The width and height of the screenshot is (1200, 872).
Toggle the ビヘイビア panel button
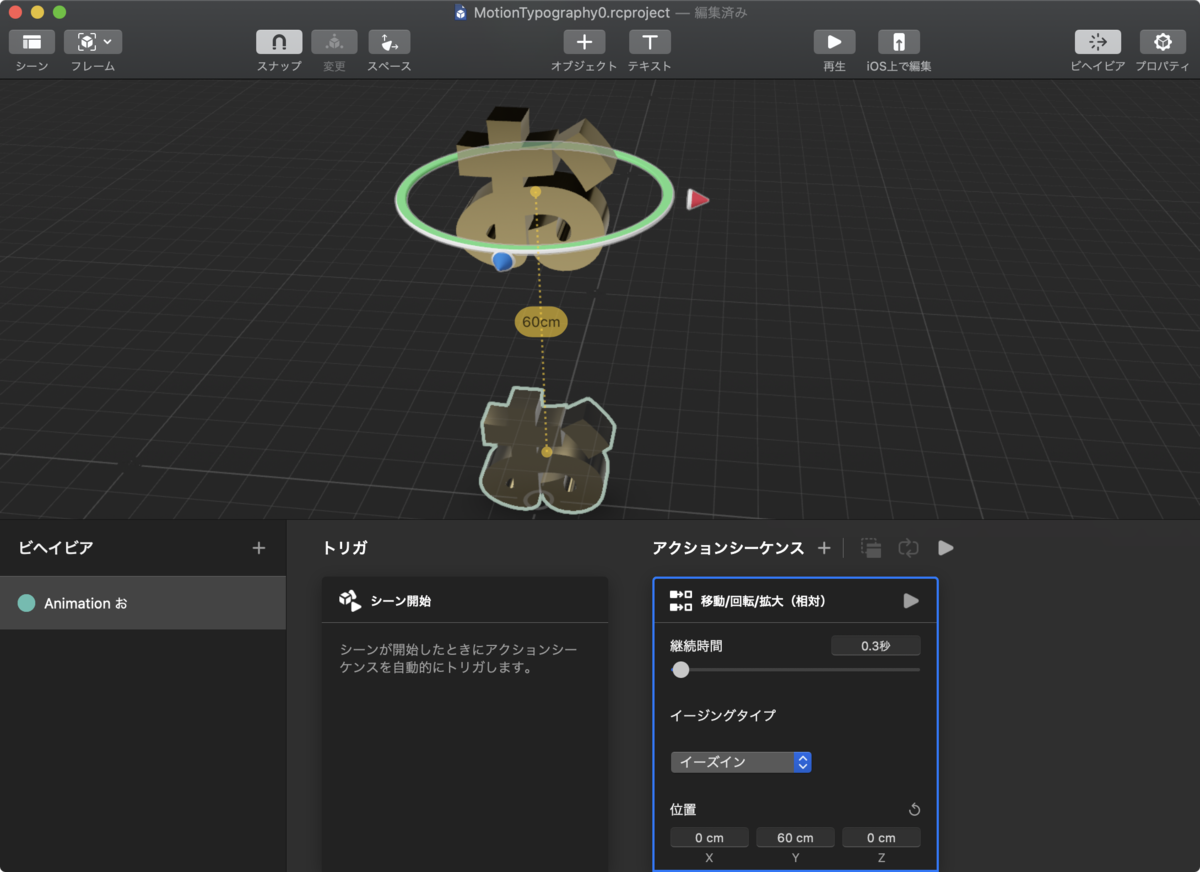click(x=1098, y=42)
